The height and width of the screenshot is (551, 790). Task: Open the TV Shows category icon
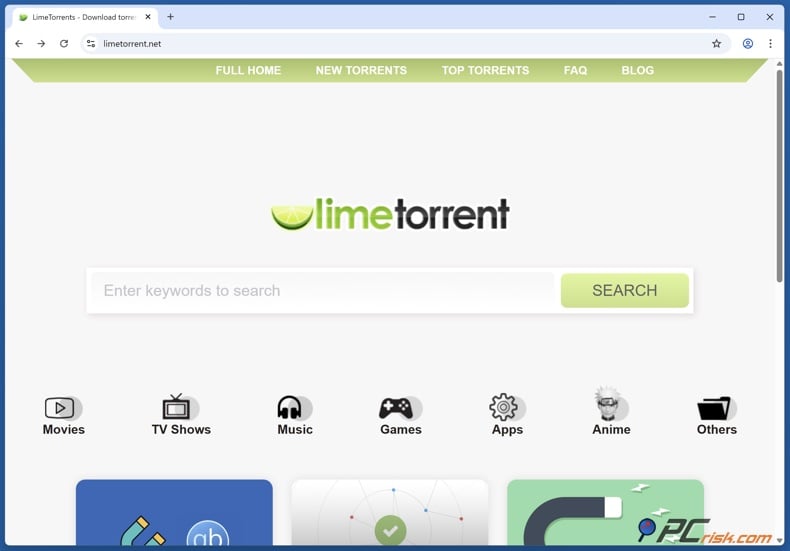pos(180,407)
